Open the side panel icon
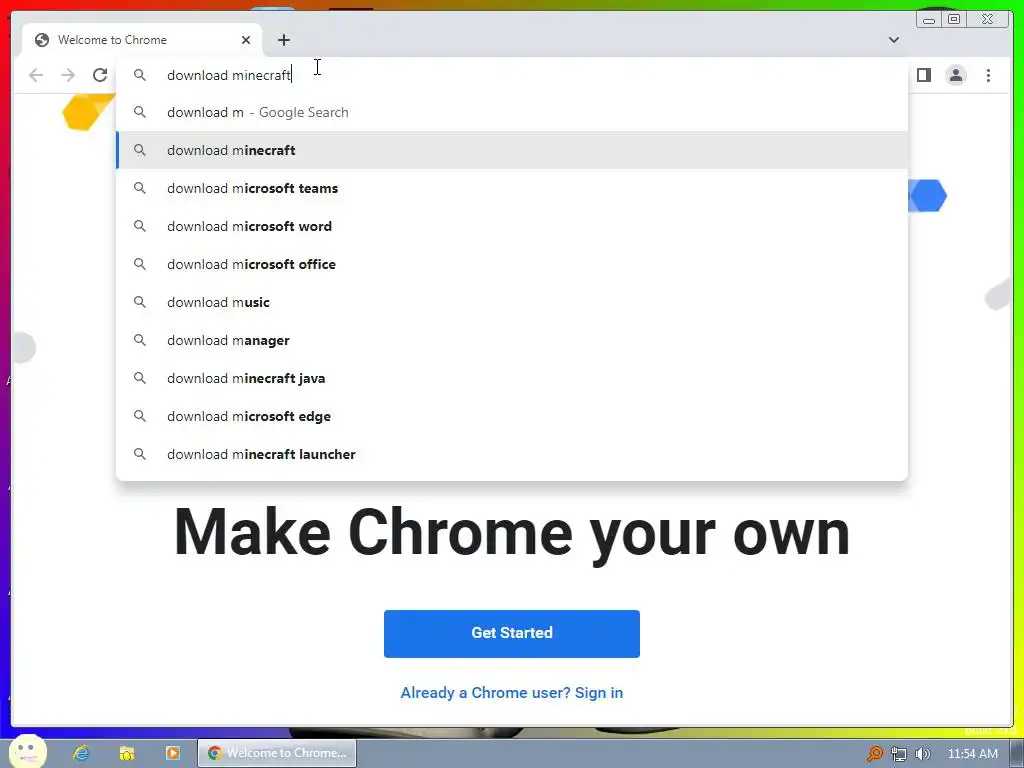 [923, 75]
